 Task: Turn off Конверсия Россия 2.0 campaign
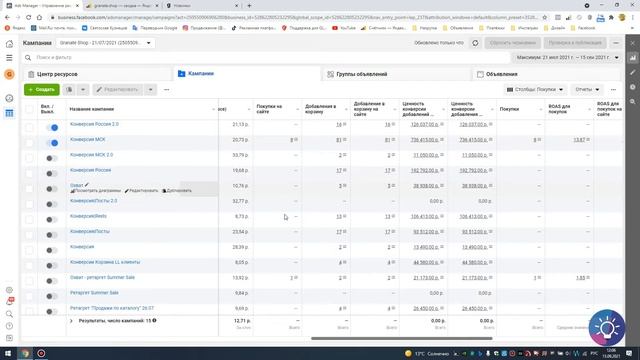click(52, 127)
